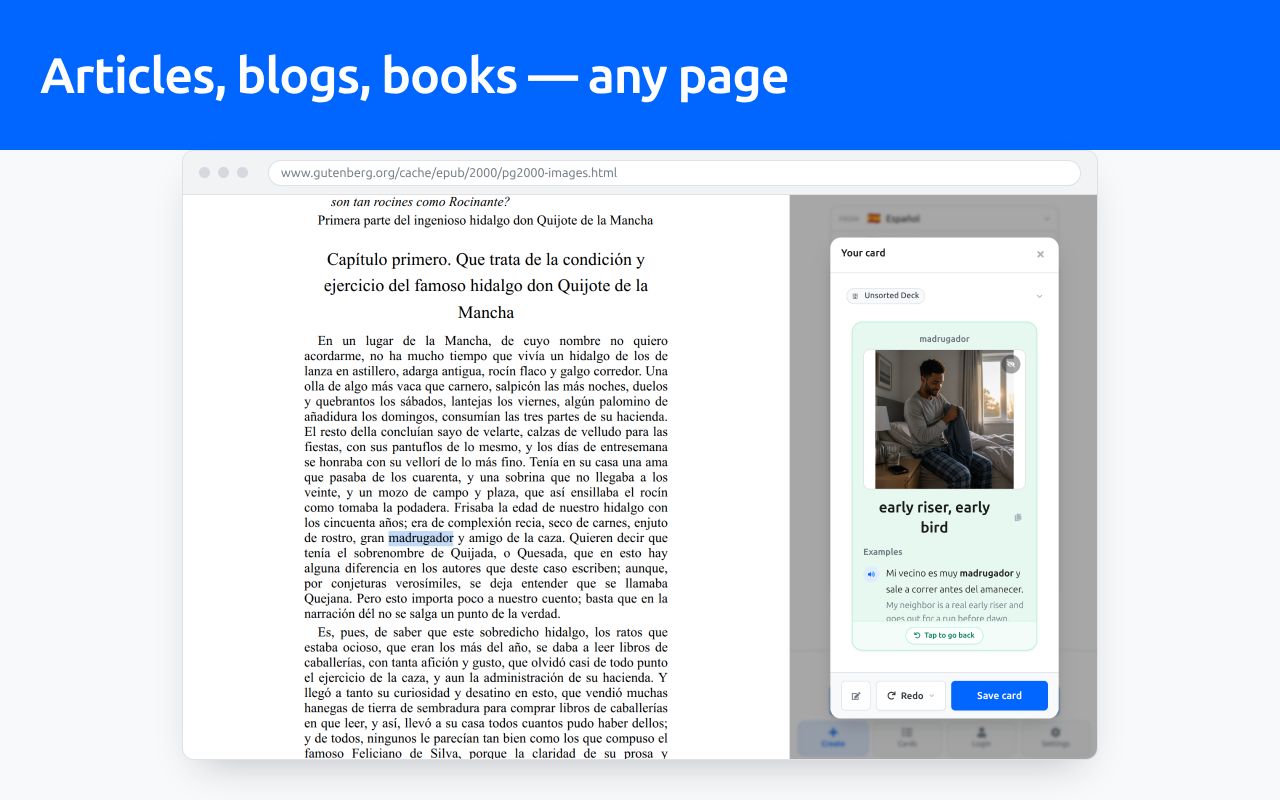Viewport: 1280px width, 800px height.
Task: Click the highlighted word "madrugador" in the text
Action: coord(421,538)
